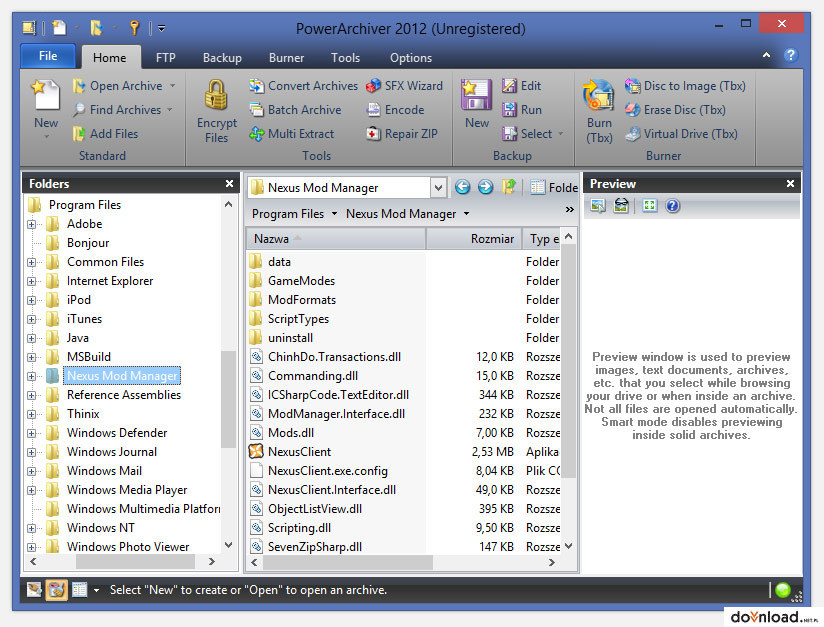Create New backup in Backup group

(477, 104)
